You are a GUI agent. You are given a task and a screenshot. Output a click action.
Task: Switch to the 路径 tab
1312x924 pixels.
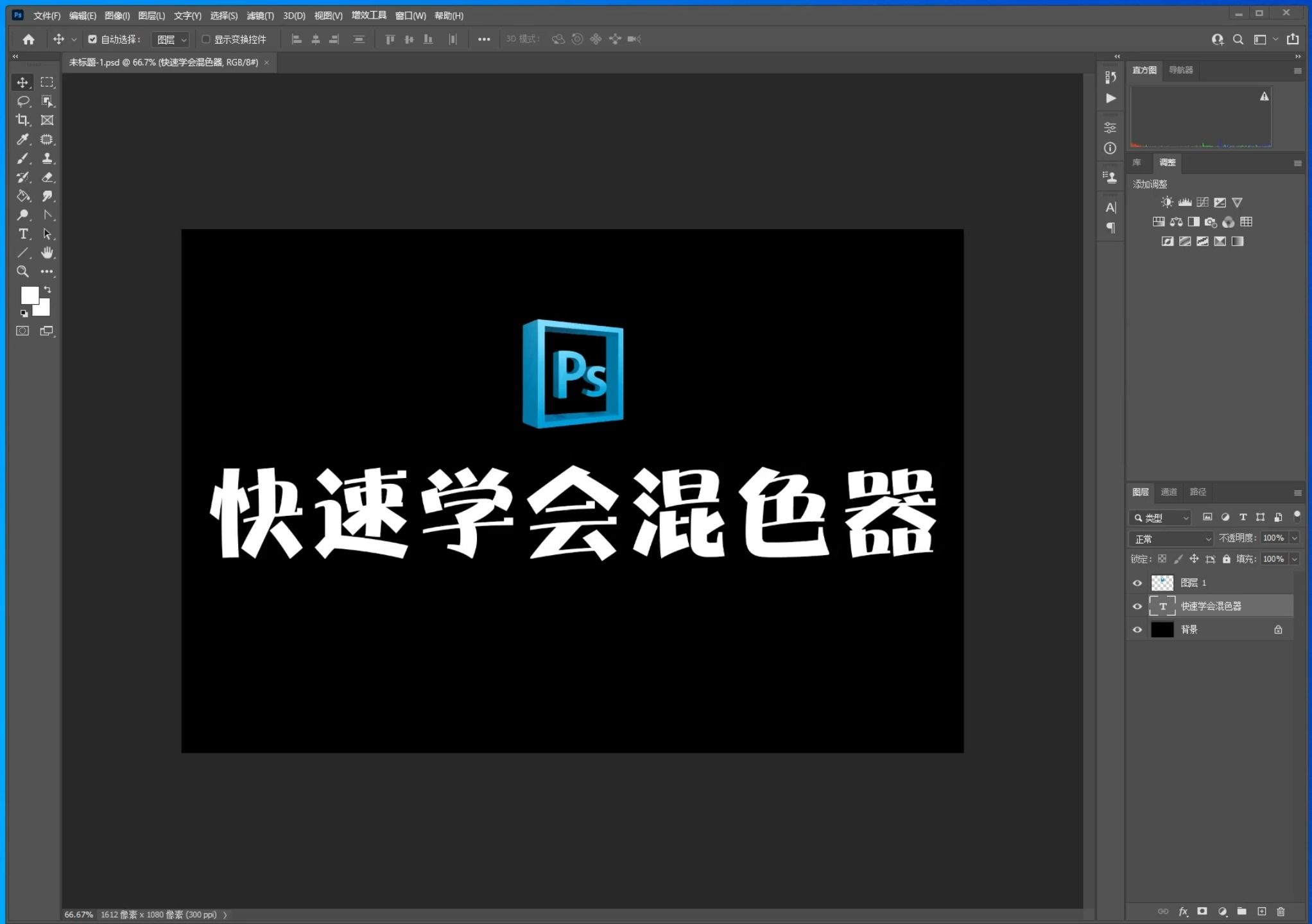tap(1198, 492)
